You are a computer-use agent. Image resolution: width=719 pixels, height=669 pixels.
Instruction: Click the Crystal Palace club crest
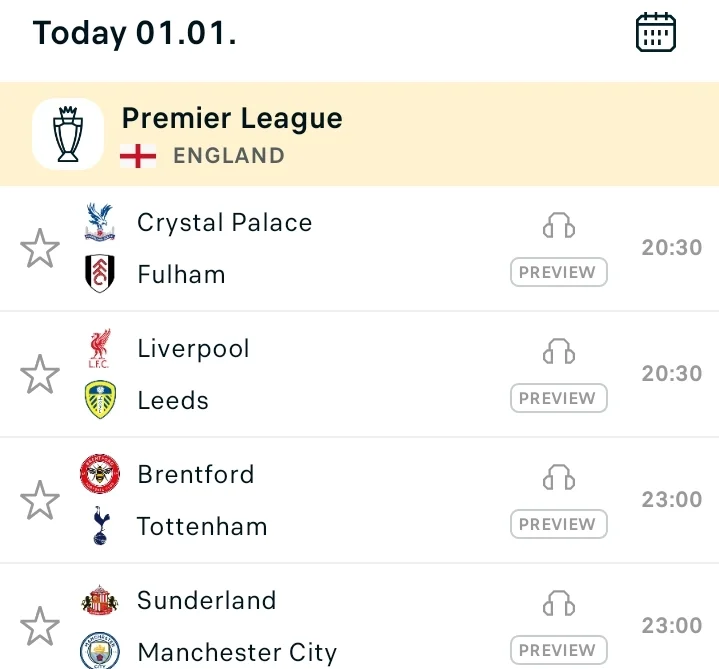coord(99,222)
